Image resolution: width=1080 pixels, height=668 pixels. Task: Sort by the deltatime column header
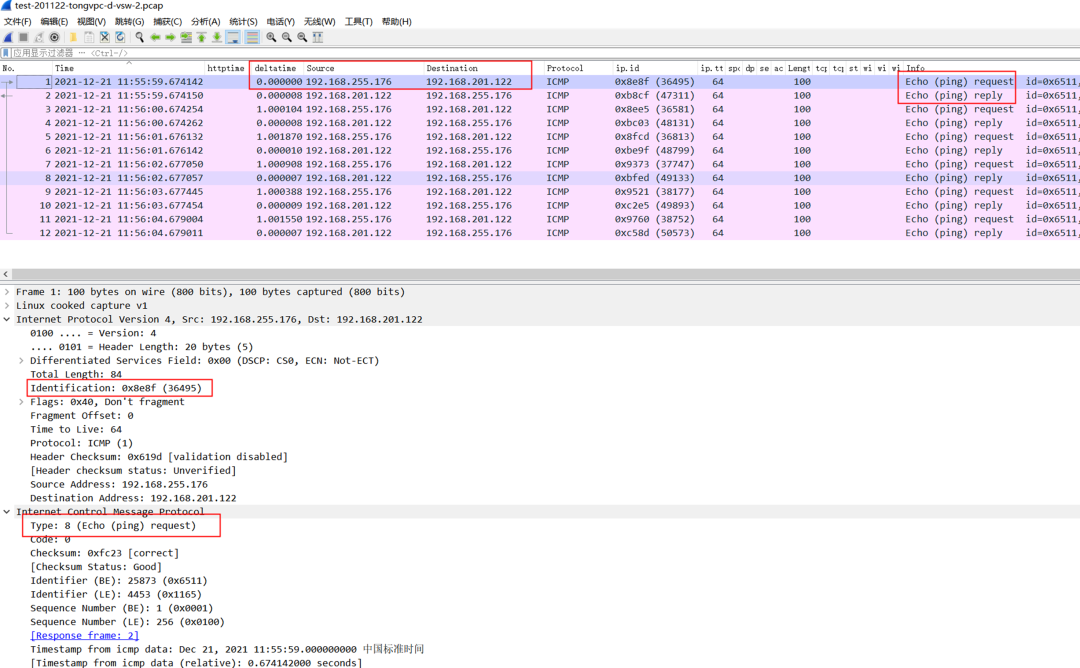tap(278, 68)
